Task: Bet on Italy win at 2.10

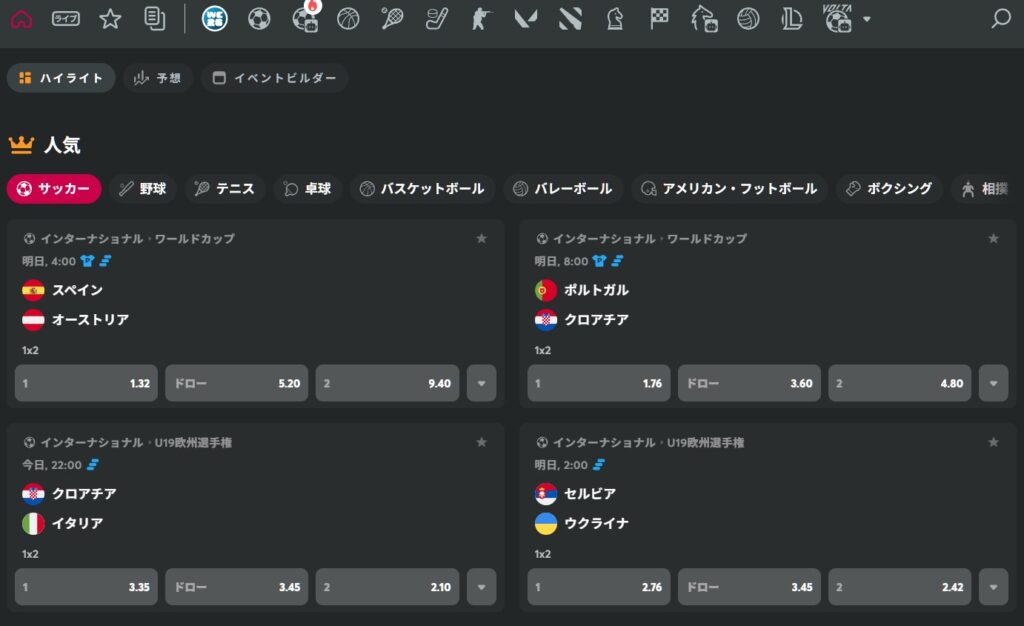Action: (387, 587)
